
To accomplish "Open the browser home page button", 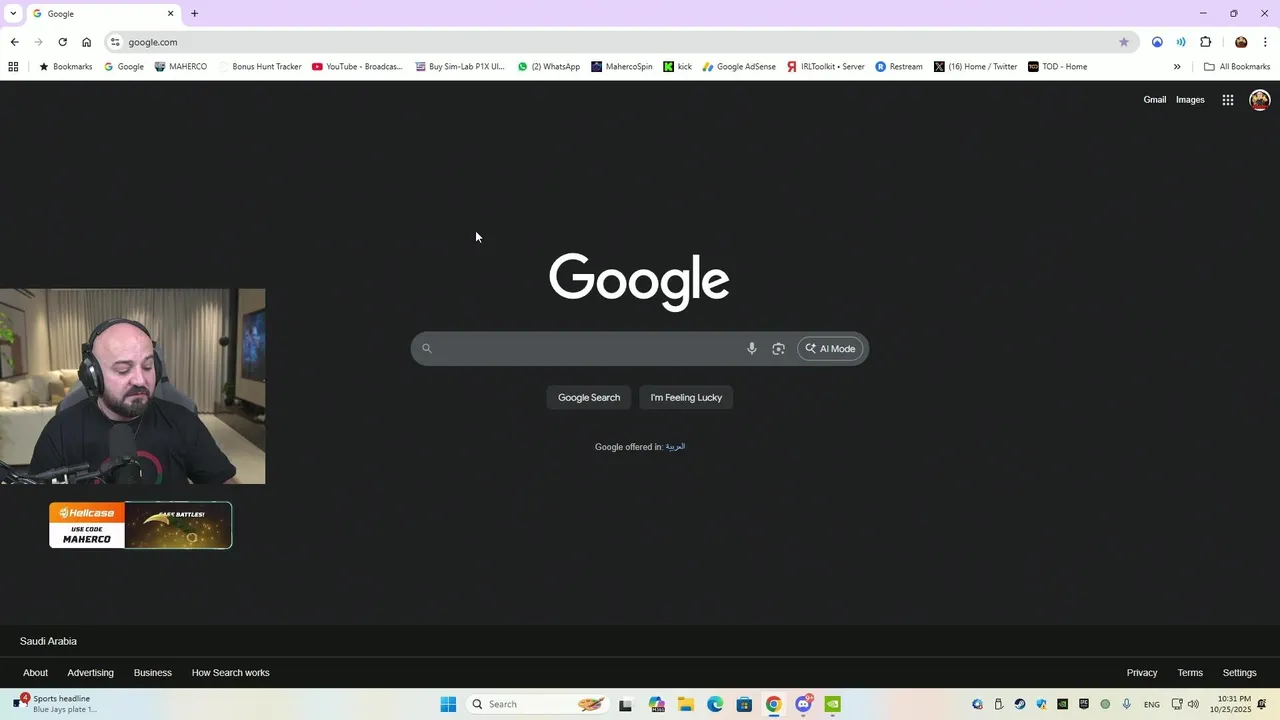I will (x=86, y=42).
